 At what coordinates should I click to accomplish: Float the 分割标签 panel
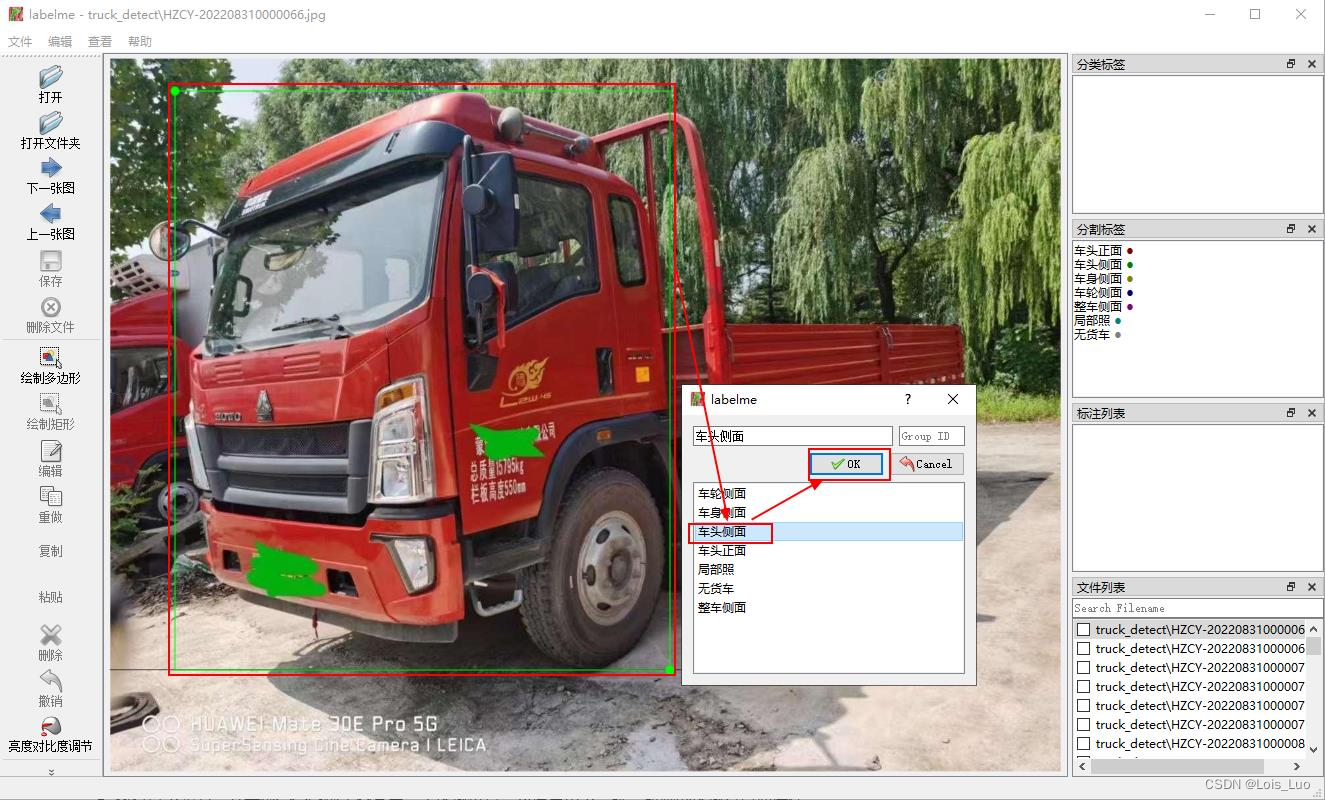[x=1291, y=229]
